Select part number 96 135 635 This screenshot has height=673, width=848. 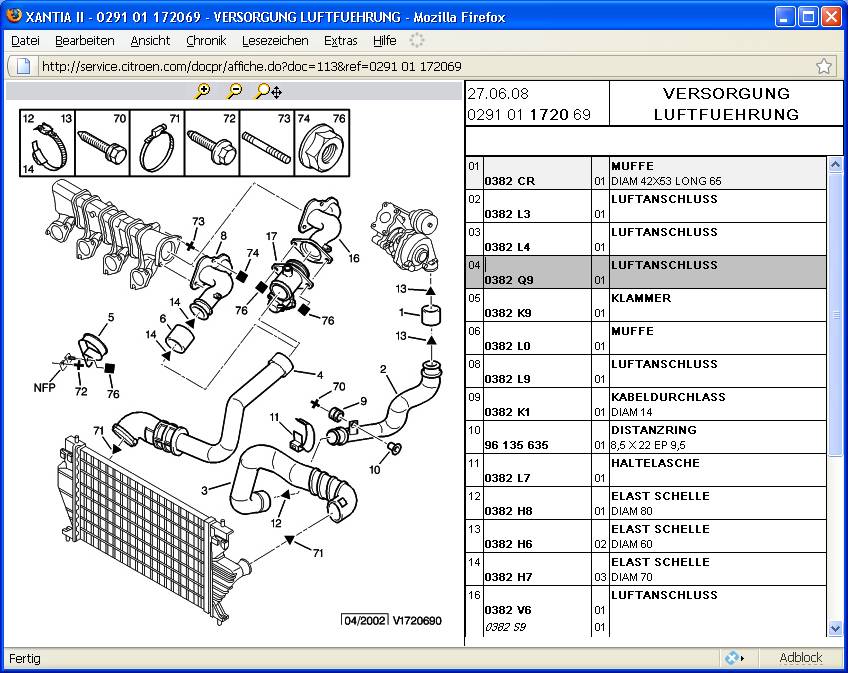[516, 445]
